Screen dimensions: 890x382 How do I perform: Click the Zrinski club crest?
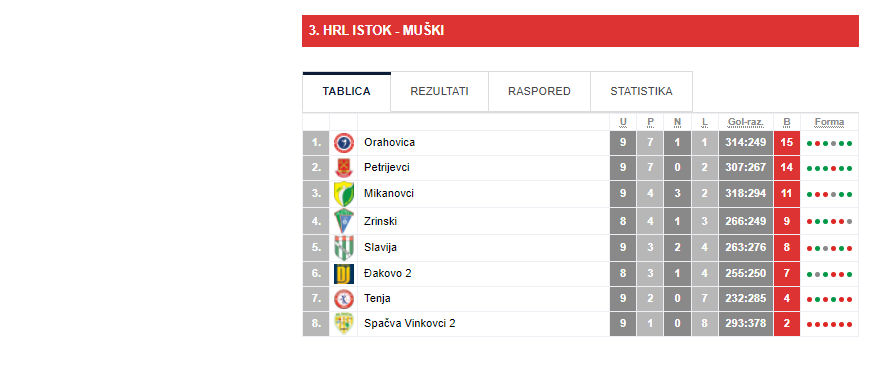[343, 221]
